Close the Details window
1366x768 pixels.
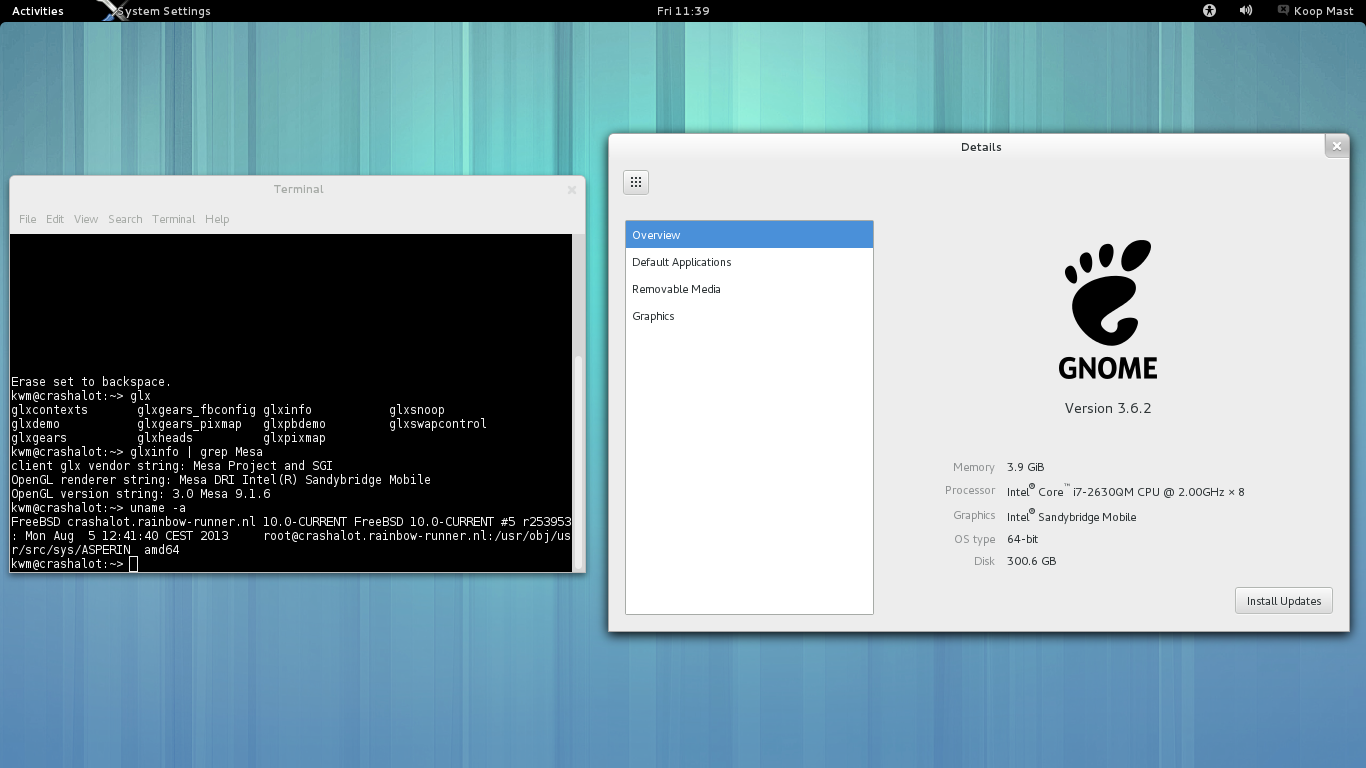[x=1336, y=147]
